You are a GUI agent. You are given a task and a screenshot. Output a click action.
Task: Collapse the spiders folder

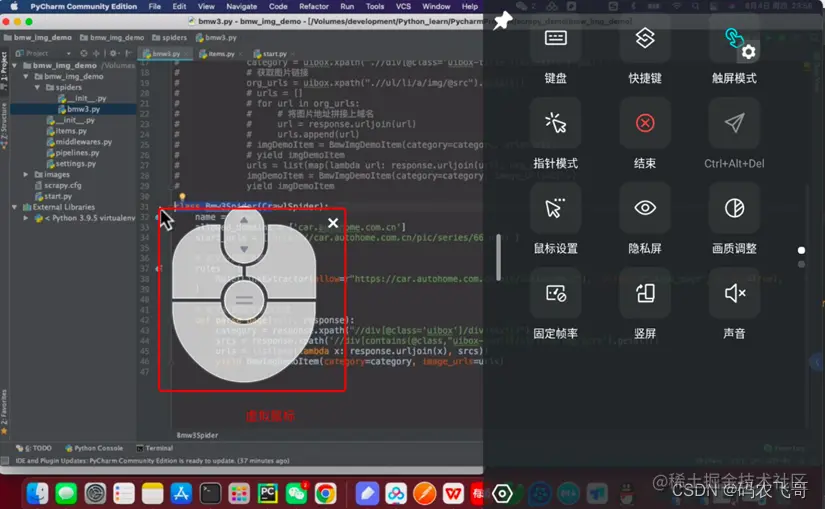click(x=37, y=87)
